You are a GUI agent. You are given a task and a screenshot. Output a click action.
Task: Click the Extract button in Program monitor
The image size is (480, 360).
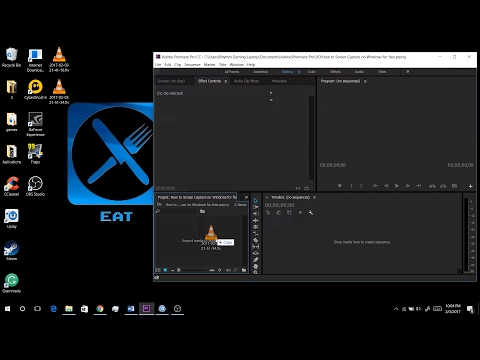click(x=443, y=186)
